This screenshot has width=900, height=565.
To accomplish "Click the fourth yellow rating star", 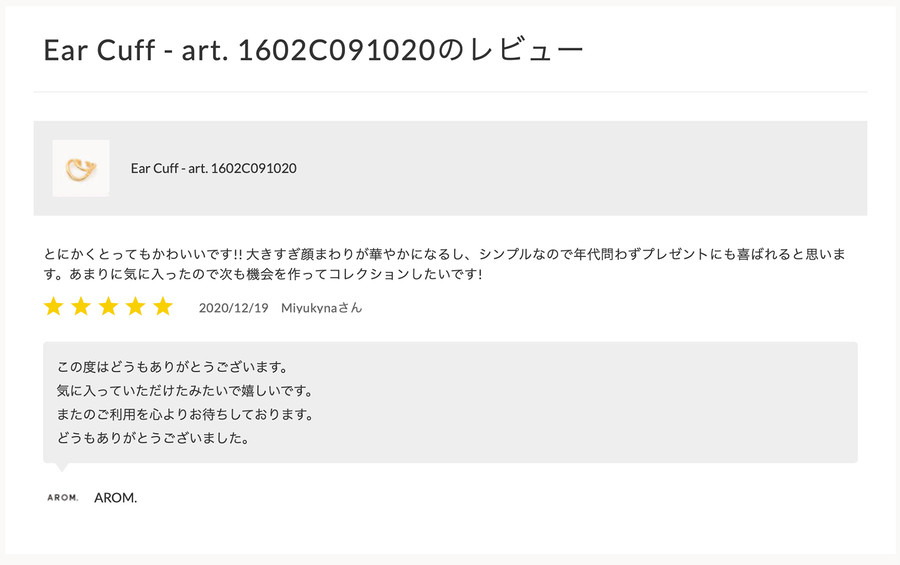I will click(135, 307).
